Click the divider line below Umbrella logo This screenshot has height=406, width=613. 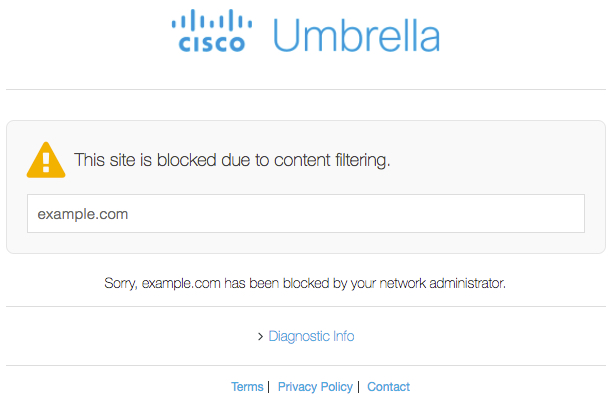(306, 89)
